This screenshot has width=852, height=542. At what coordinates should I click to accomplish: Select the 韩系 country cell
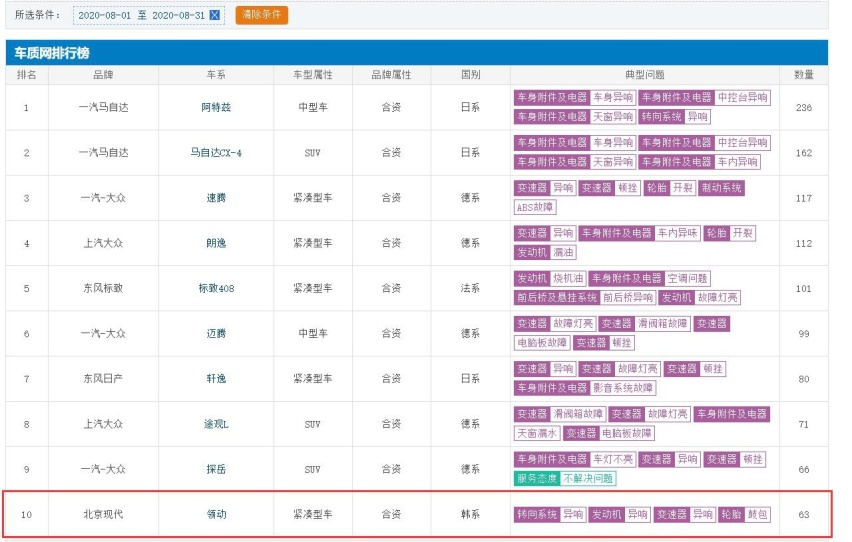coord(470,514)
